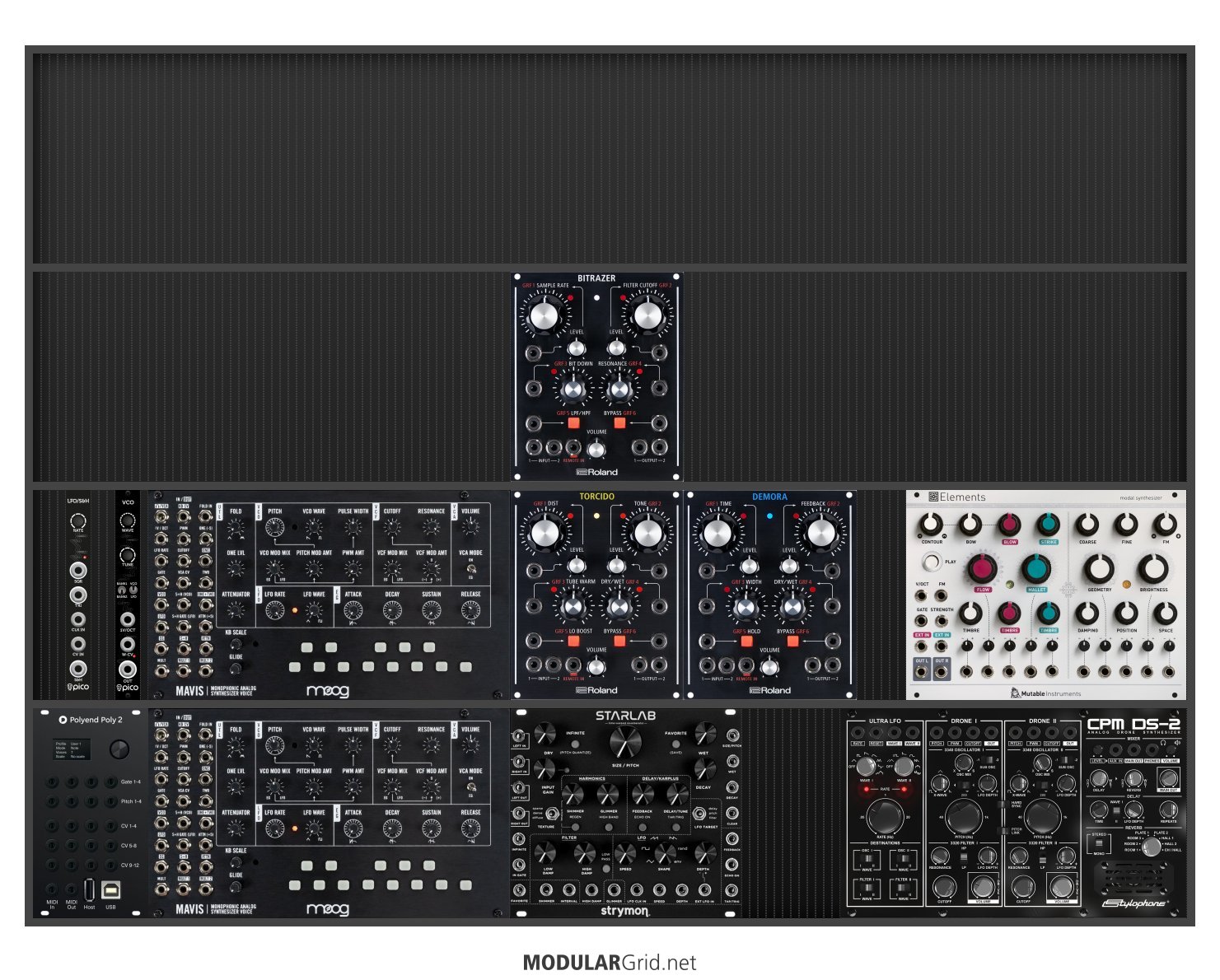Click the Torcido TONE knob
This screenshot has height=980, width=1220.
647,533
